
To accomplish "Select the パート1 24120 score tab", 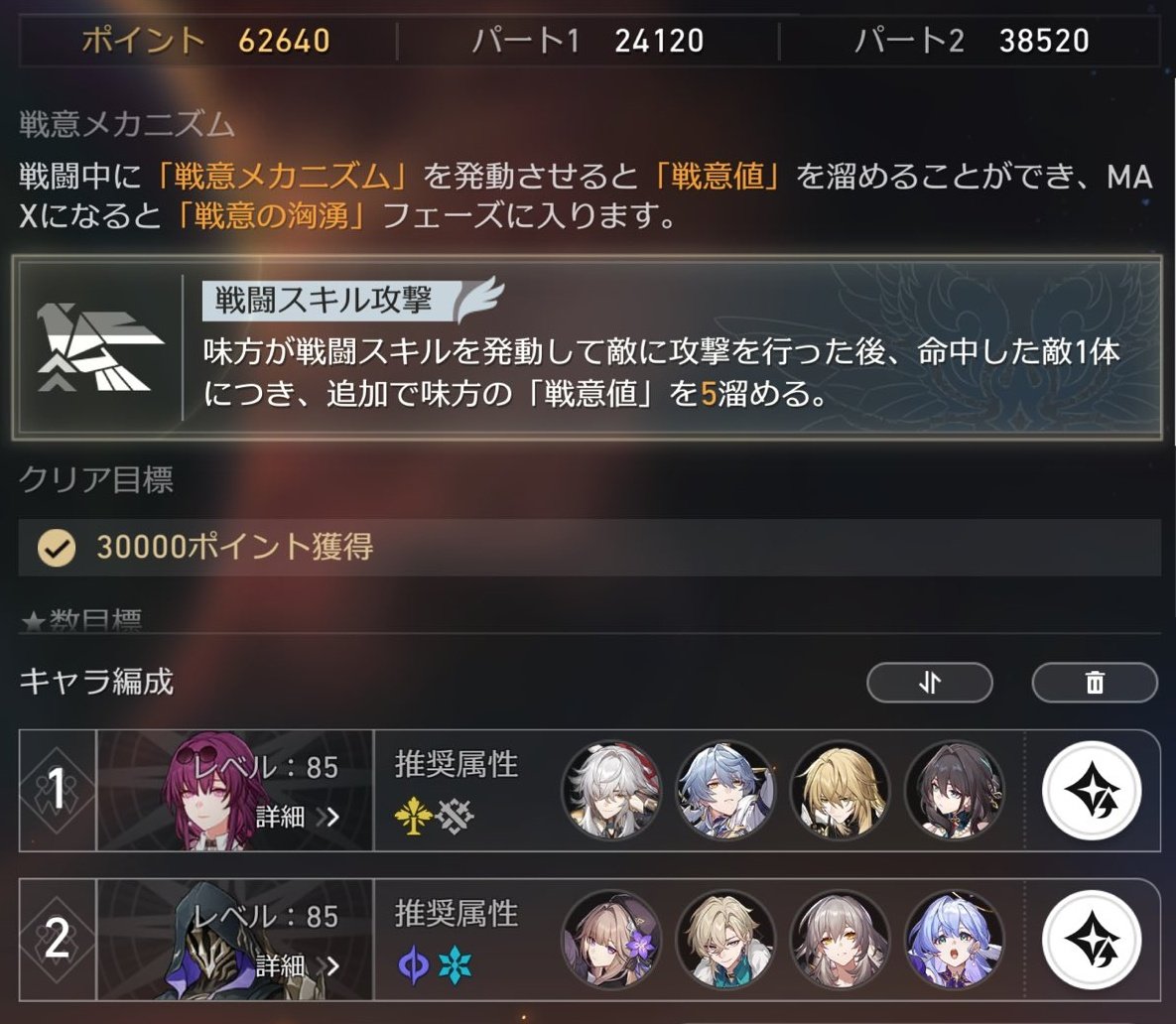I will [x=588, y=41].
